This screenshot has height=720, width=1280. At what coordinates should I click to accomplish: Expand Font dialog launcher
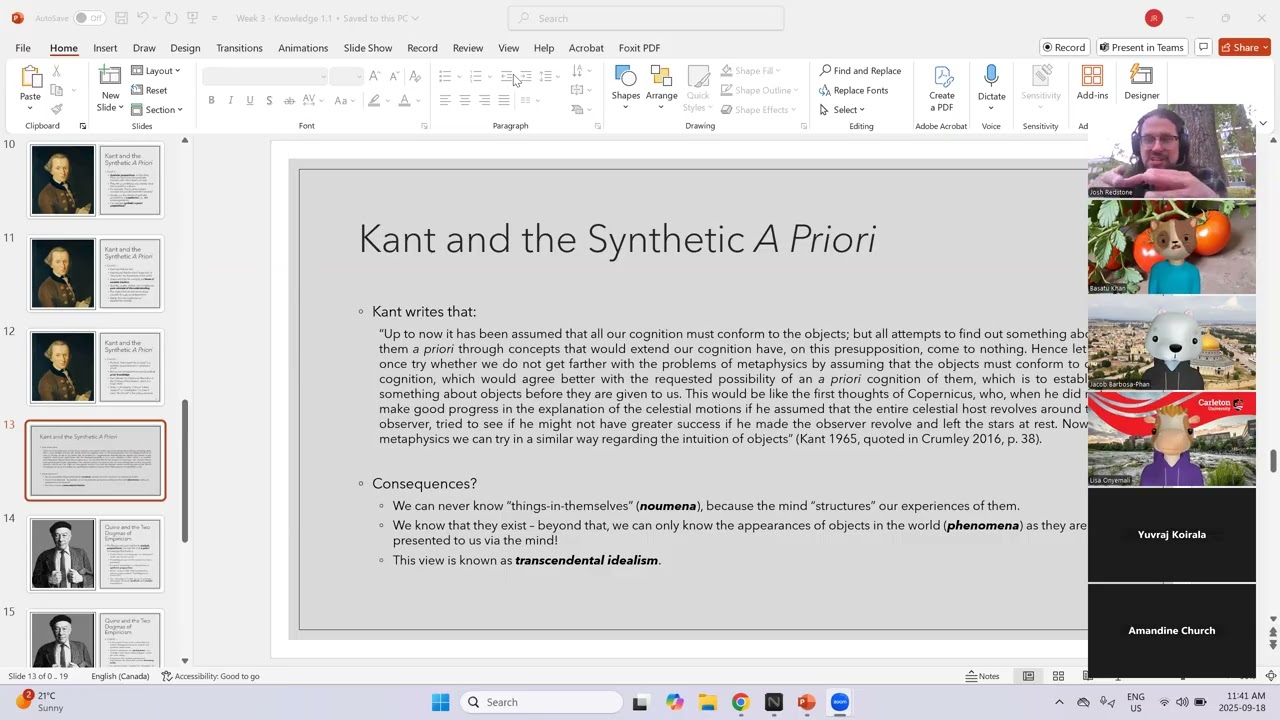(x=424, y=126)
